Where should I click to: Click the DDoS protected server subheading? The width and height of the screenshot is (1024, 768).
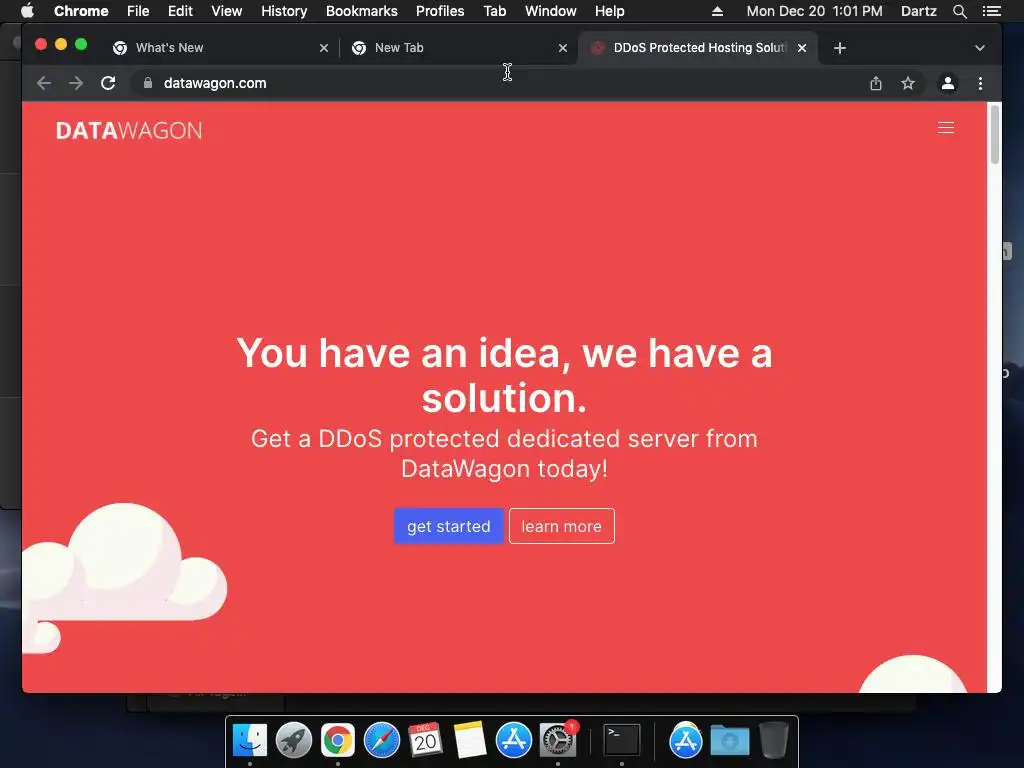pos(504,453)
